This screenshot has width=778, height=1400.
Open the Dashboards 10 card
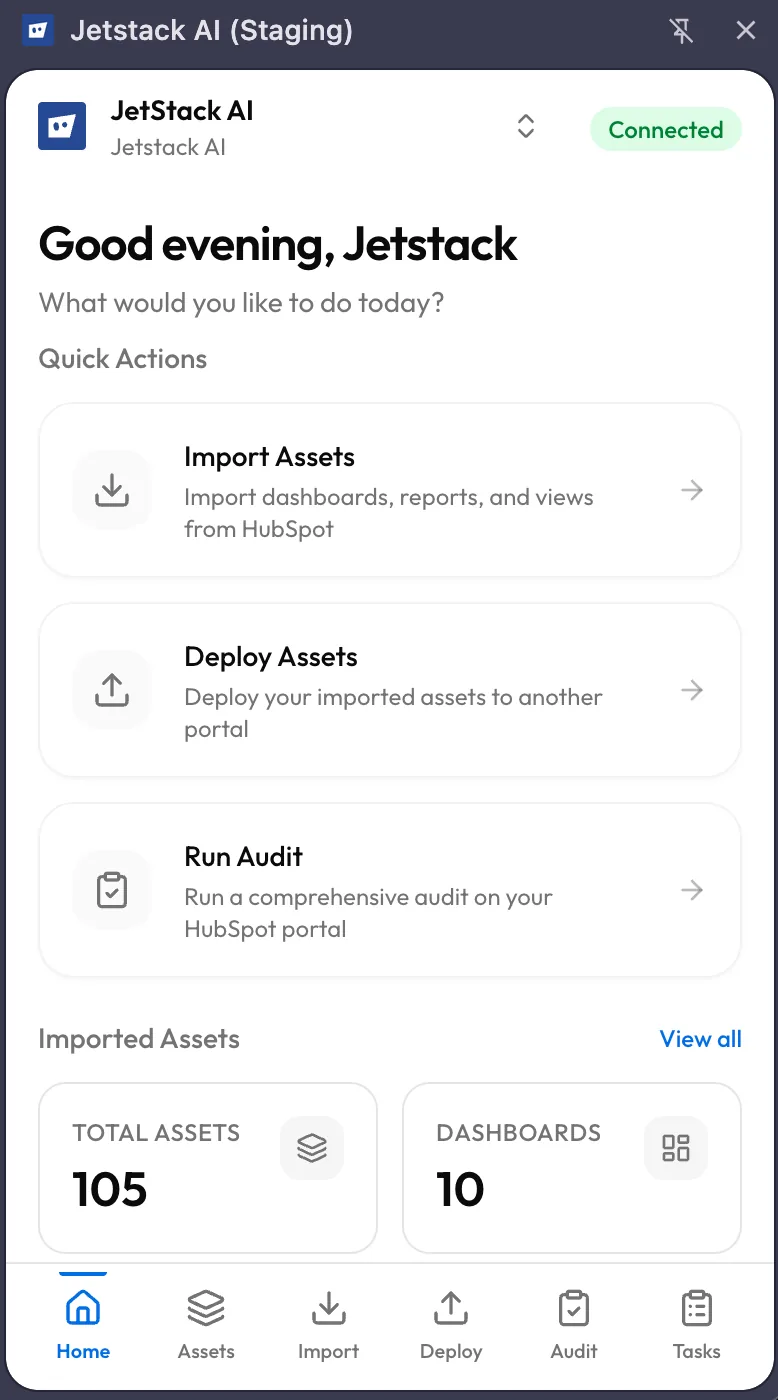coord(572,1168)
